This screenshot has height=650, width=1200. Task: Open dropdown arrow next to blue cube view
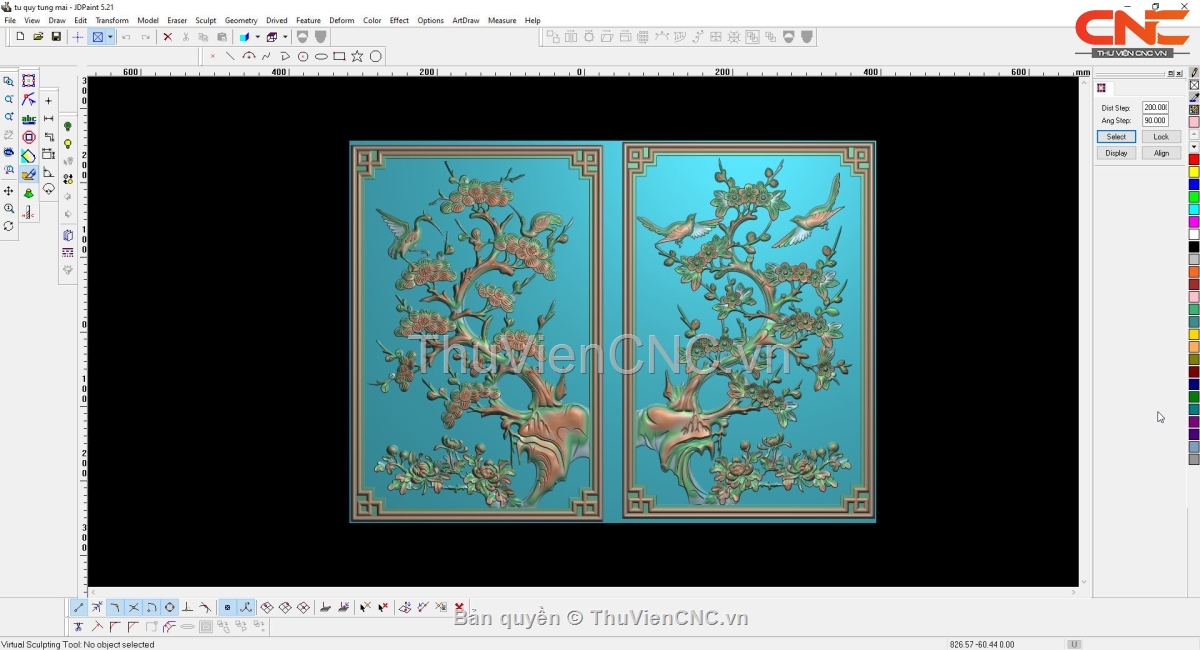[257, 37]
